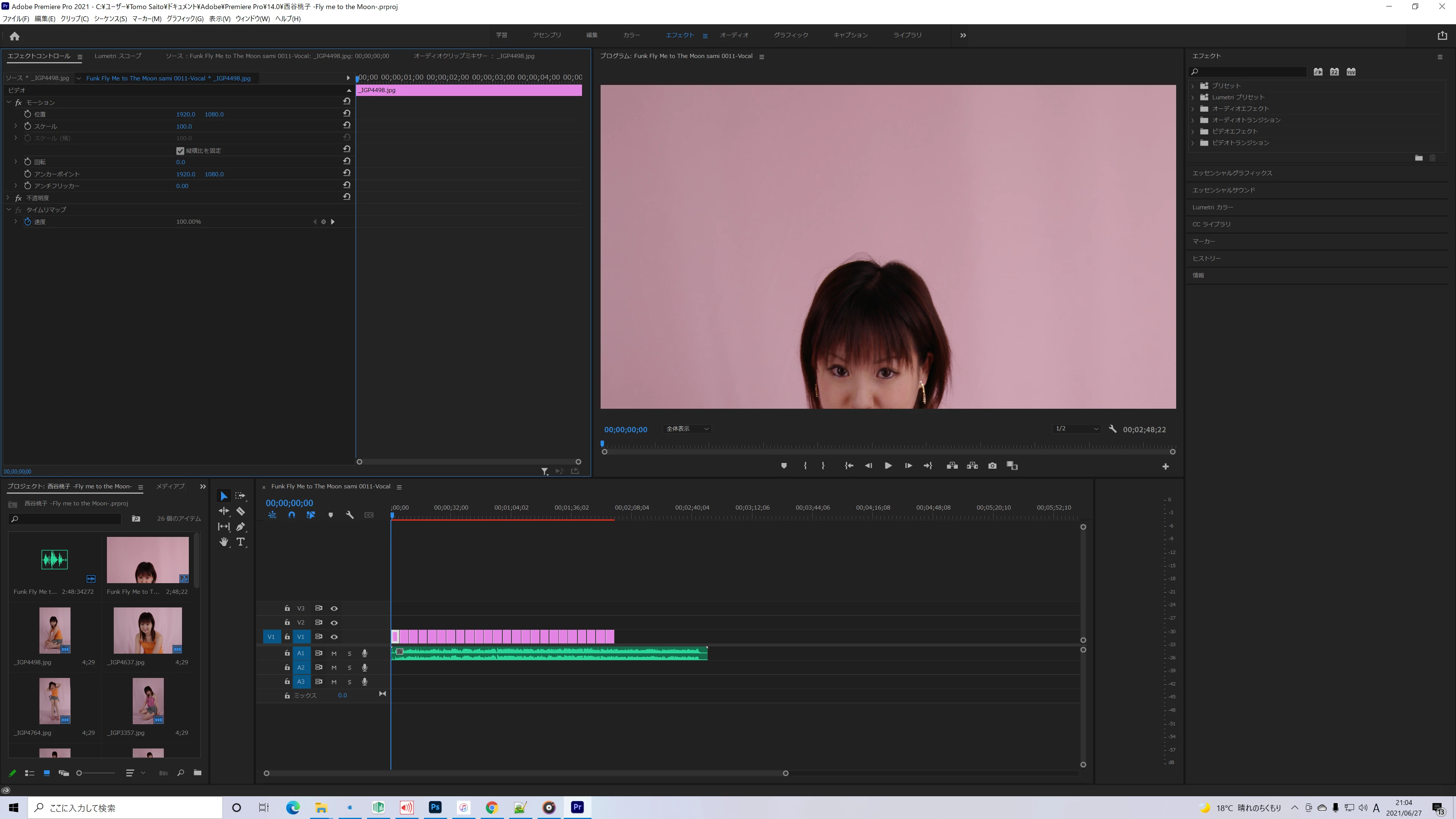Image resolution: width=1456 pixels, height=819 pixels.
Task: Select the Type tool
Action: [x=240, y=541]
